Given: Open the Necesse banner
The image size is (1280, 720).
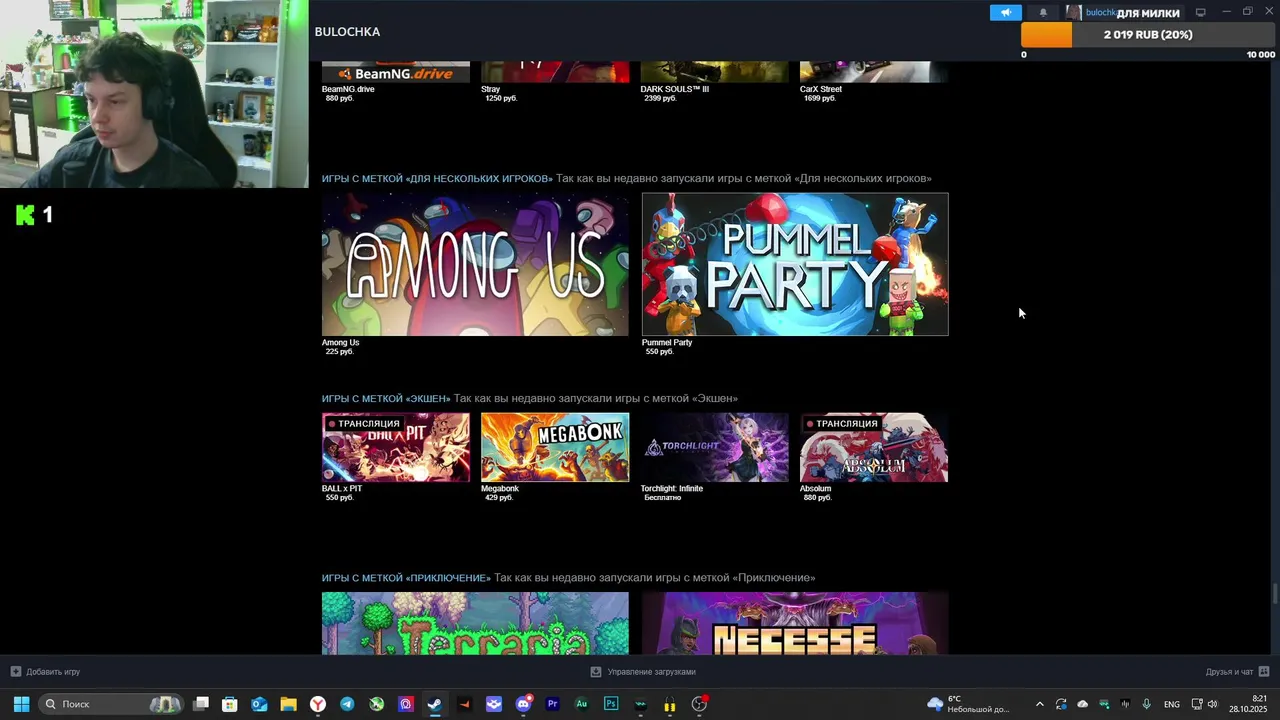Looking at the screenshot, I should click(795, 624).
